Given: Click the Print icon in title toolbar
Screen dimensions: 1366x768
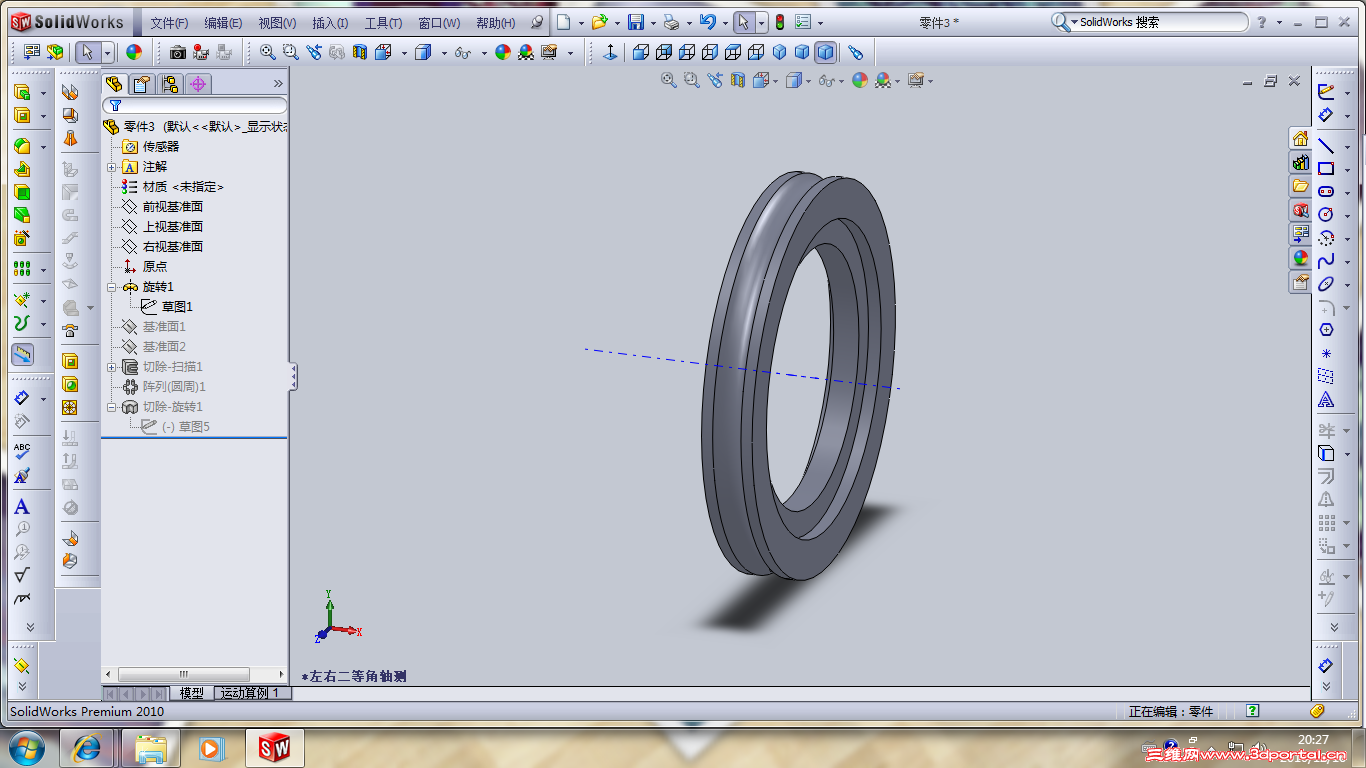Looking at the screenshot, I should point(671,22).
